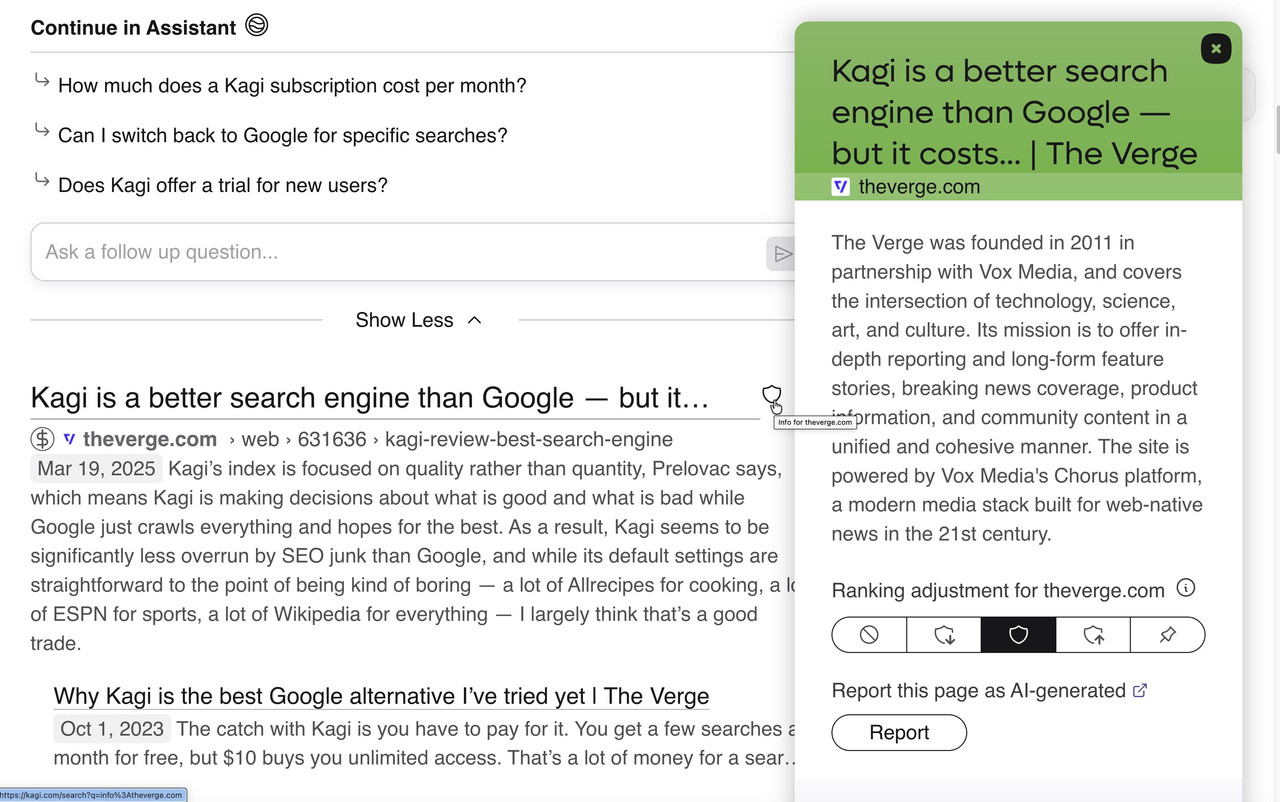Click theverge.com favicon in the info panel
This screenshot has height=802, width=1280.
(841, 186)
